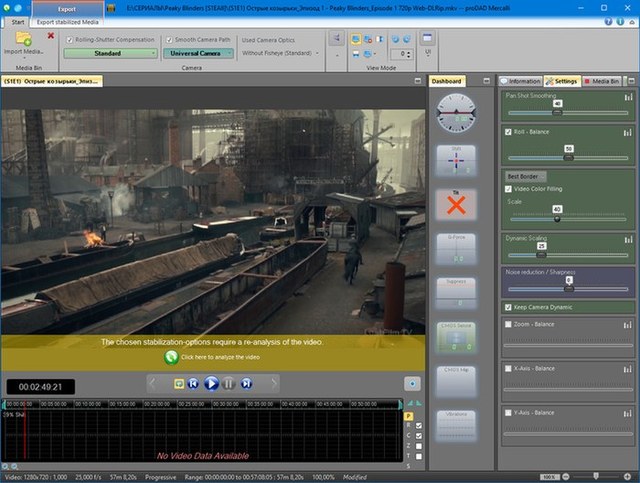
Task: Open the Media Bin tab
Action: pyautogui.click(x=602, y=80)
